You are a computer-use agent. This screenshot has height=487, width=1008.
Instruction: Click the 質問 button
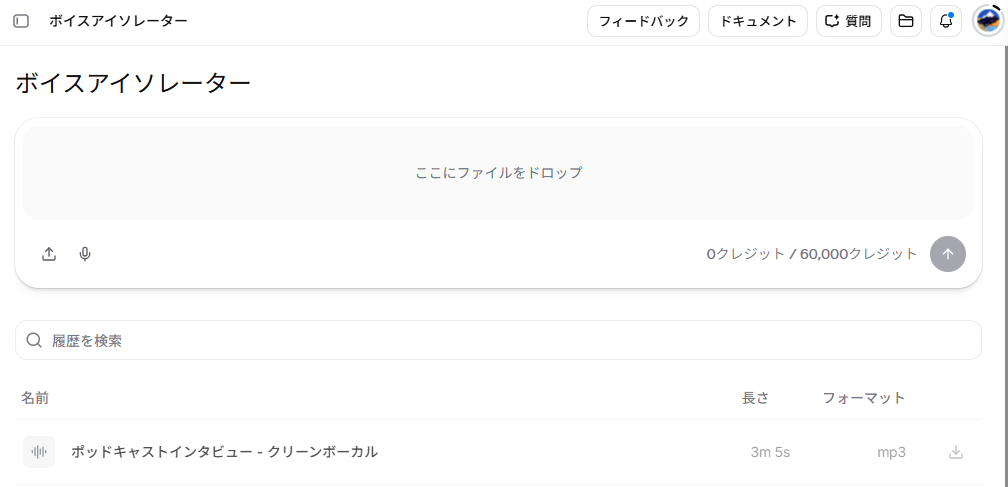[849, 21]
